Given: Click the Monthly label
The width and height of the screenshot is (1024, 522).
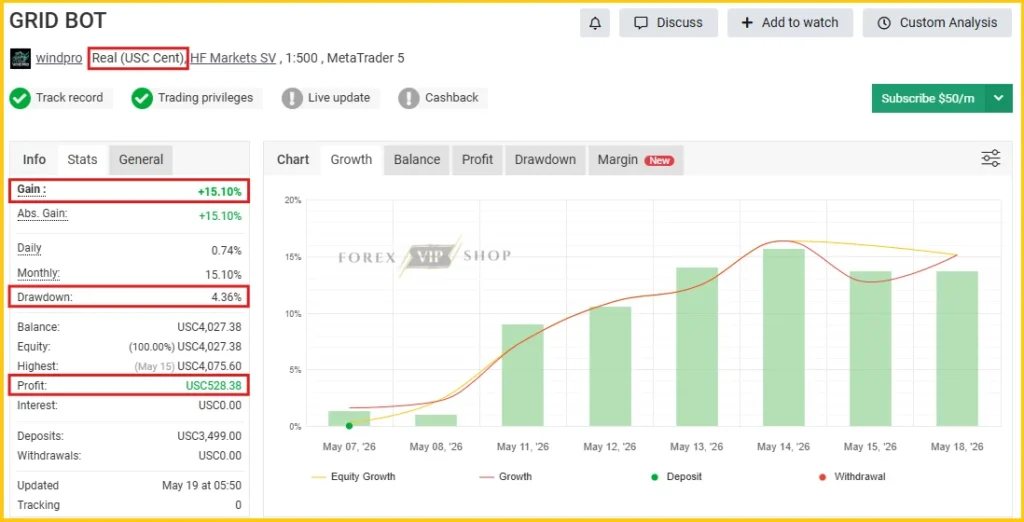Looking at the screenshot, I should pyautogui.click(x=38, y=273).
